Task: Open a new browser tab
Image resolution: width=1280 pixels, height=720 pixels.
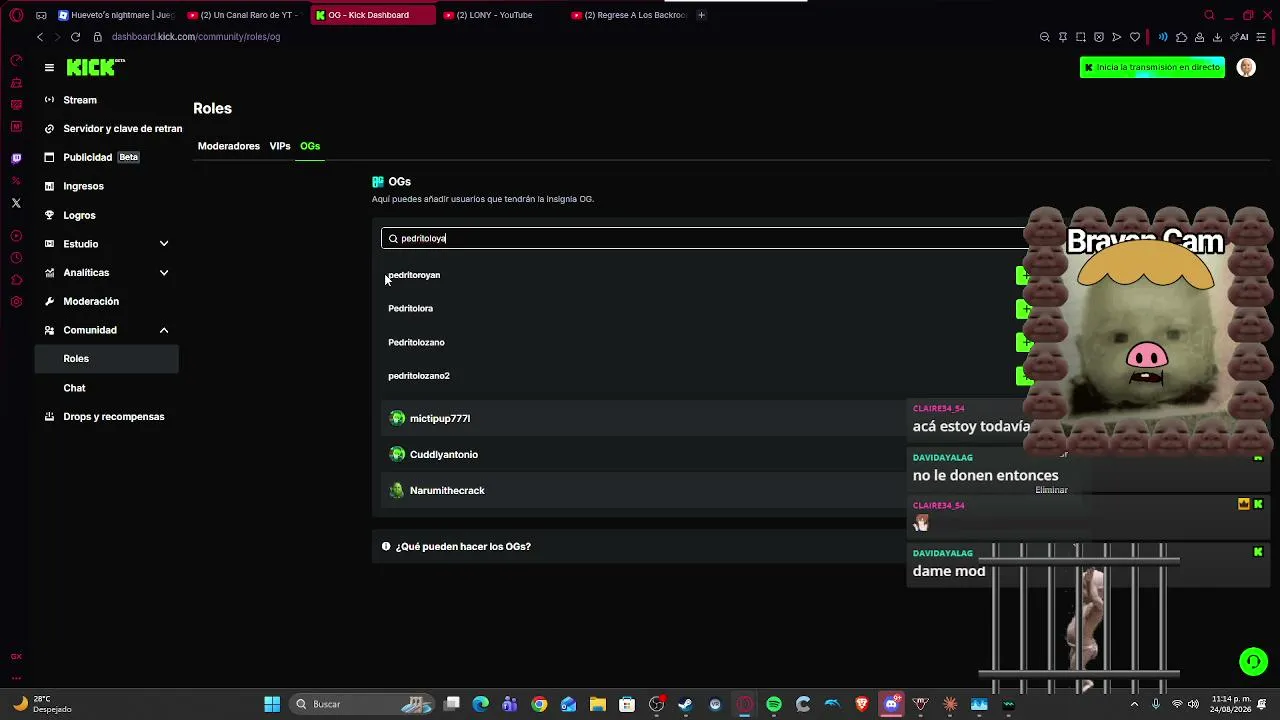Action: point(701,15)
